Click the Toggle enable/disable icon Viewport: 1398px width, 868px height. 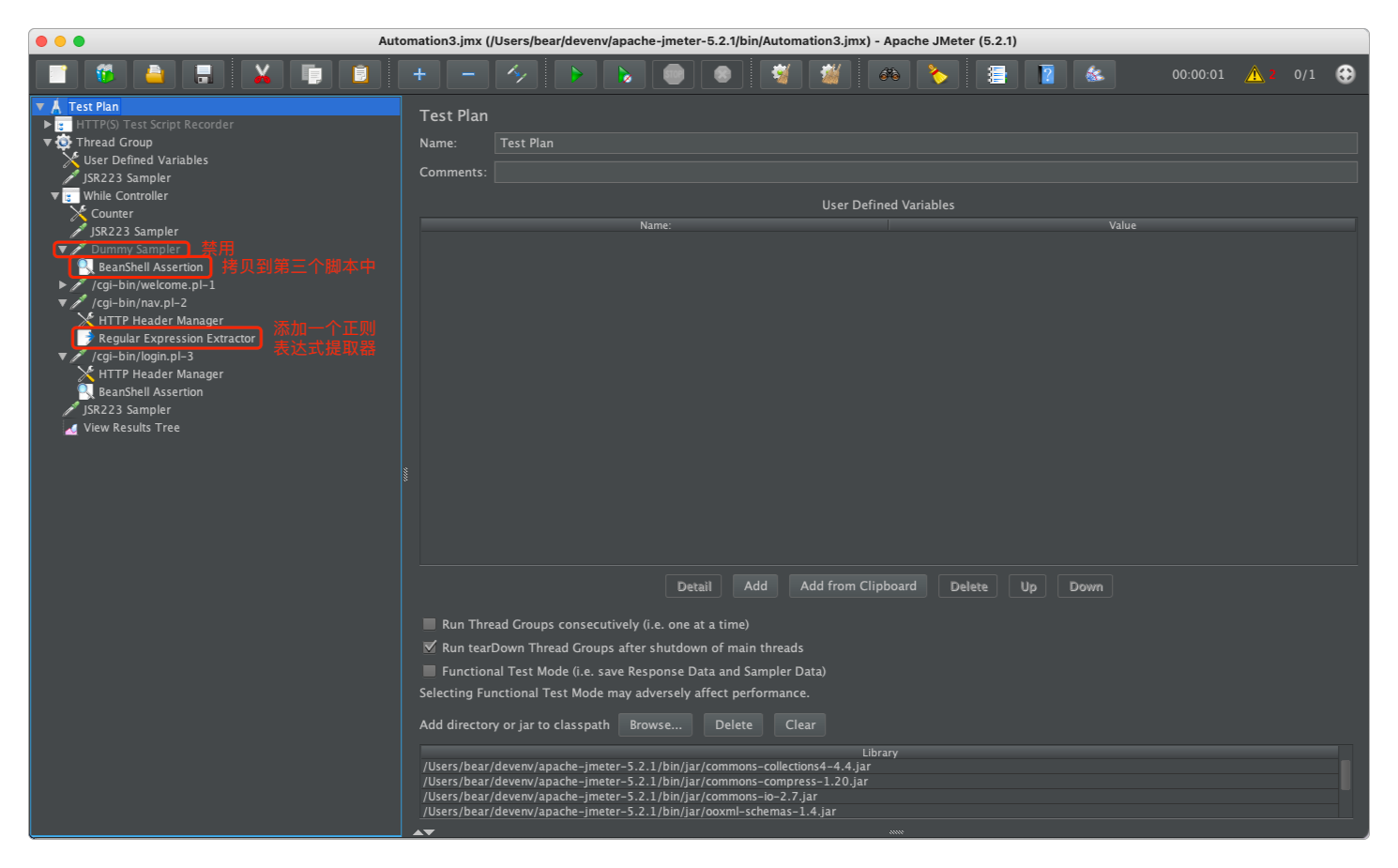[x=516, y=74]
